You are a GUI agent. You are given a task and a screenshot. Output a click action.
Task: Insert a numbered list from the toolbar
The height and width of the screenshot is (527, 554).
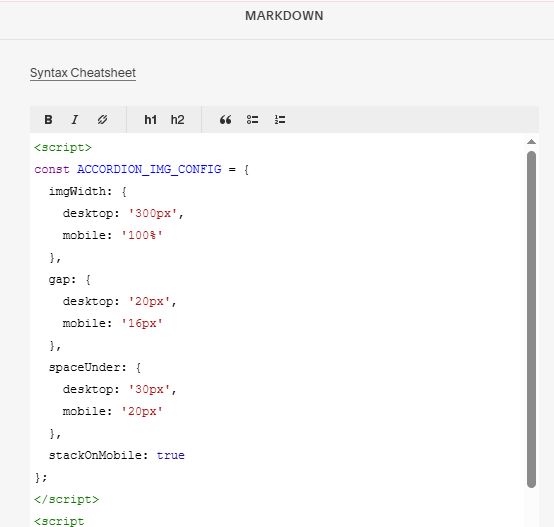click(x=280, y=120)
